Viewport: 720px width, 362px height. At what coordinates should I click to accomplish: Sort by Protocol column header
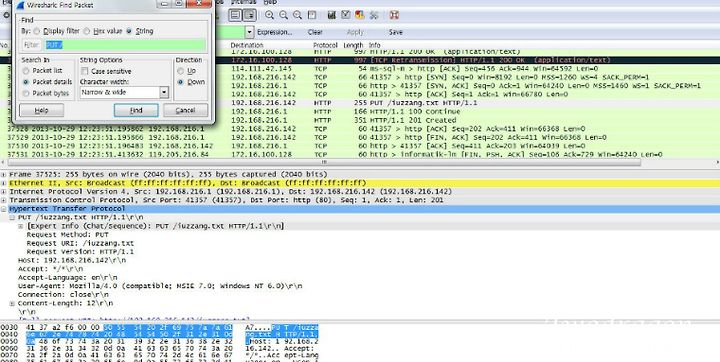(326, 45)
